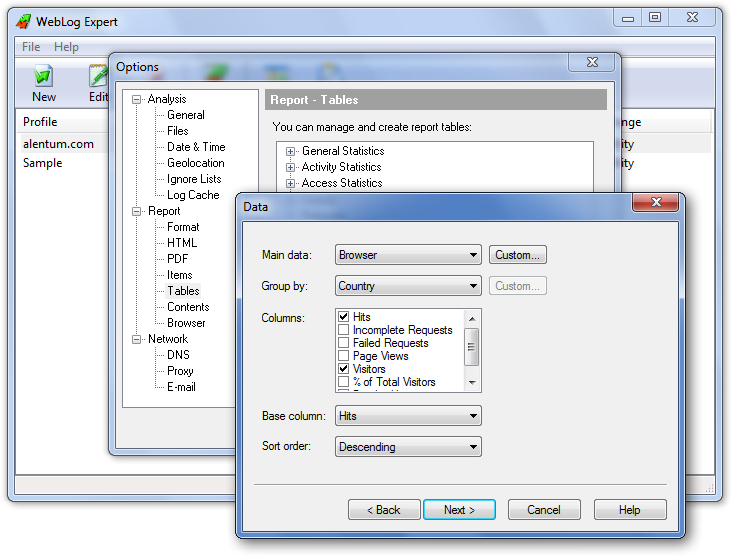This screenshot has width=732, height=556.
Task: Select Format under Report
Action: [183, 227]
